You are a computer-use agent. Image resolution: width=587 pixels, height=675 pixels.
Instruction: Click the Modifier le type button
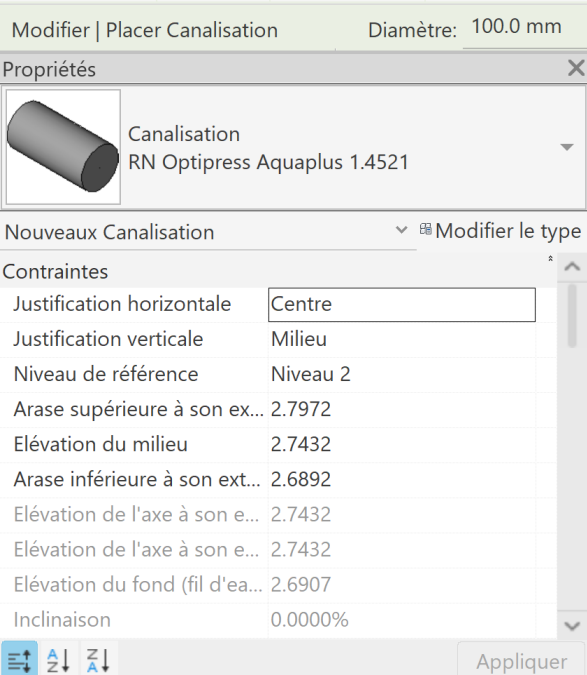coord(500,231)
